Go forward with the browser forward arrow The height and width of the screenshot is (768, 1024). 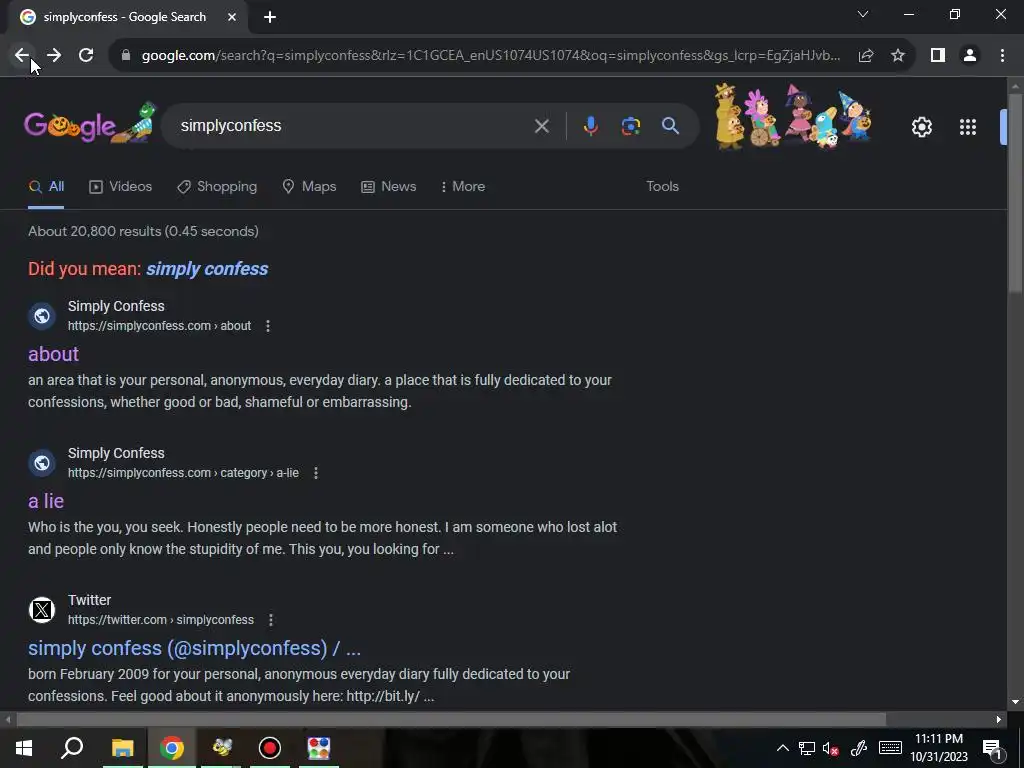pyautogui.click(x=54, y=56)
